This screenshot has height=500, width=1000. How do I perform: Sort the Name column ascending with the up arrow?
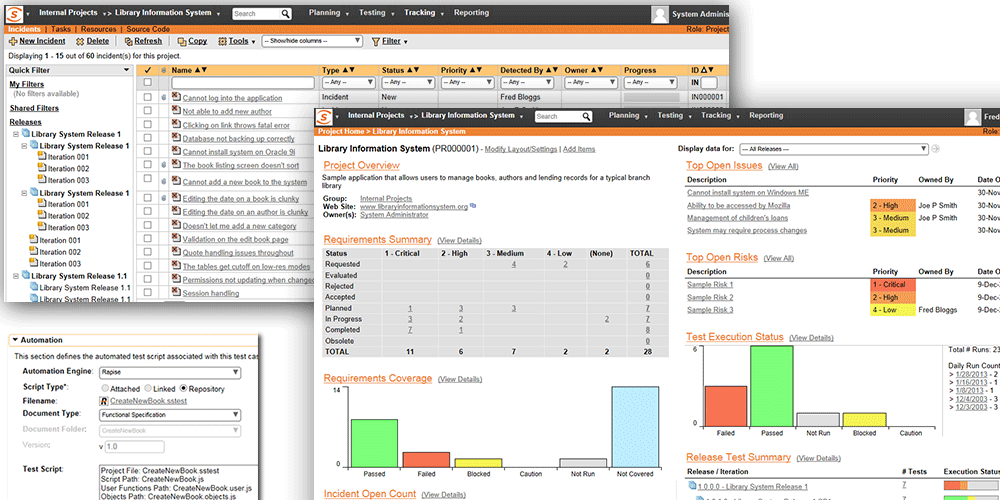197,70
